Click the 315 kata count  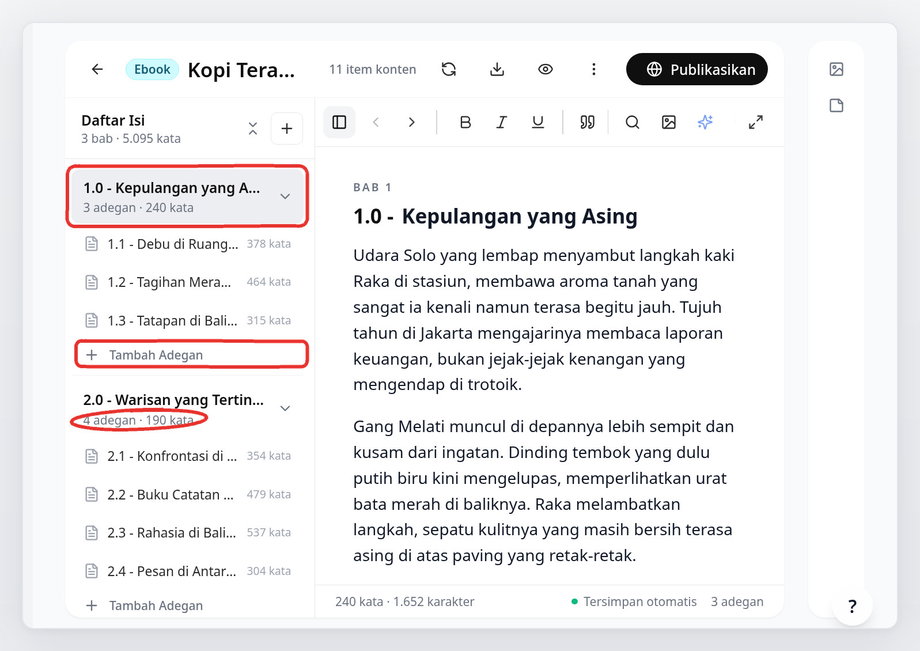(269, 321)
